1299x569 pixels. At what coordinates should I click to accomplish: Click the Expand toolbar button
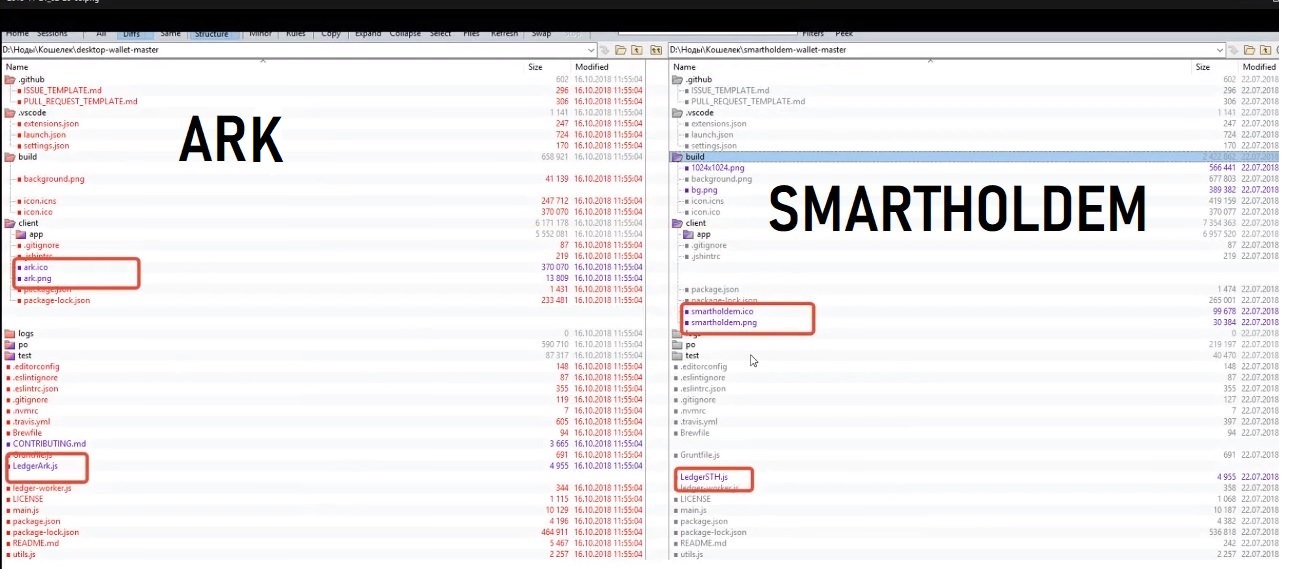(368, 34)
